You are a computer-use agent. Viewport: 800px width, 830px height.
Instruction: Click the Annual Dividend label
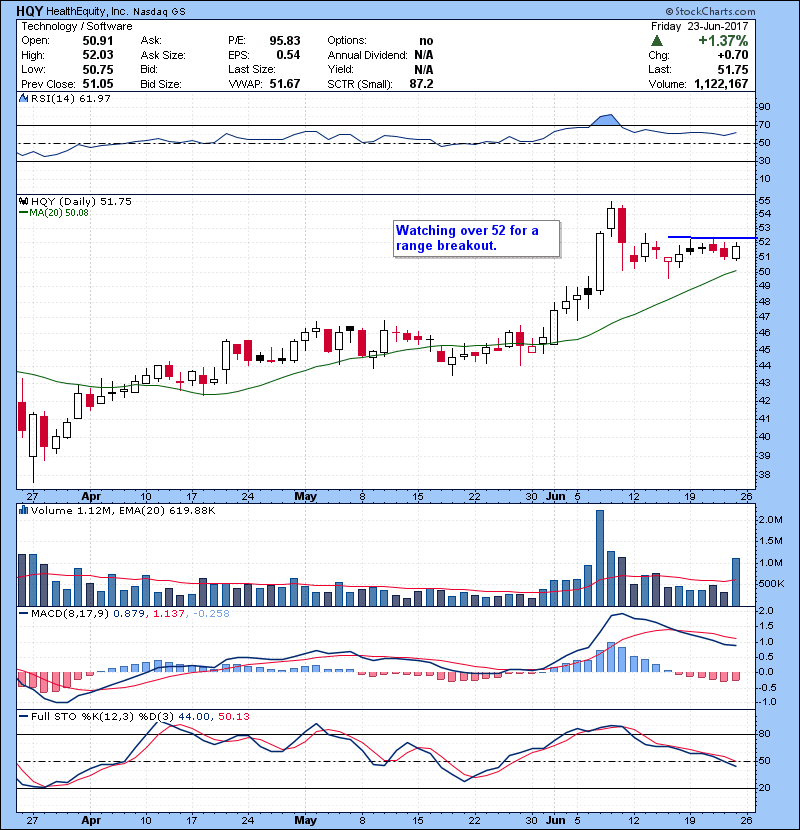click(x=367, y=55)
